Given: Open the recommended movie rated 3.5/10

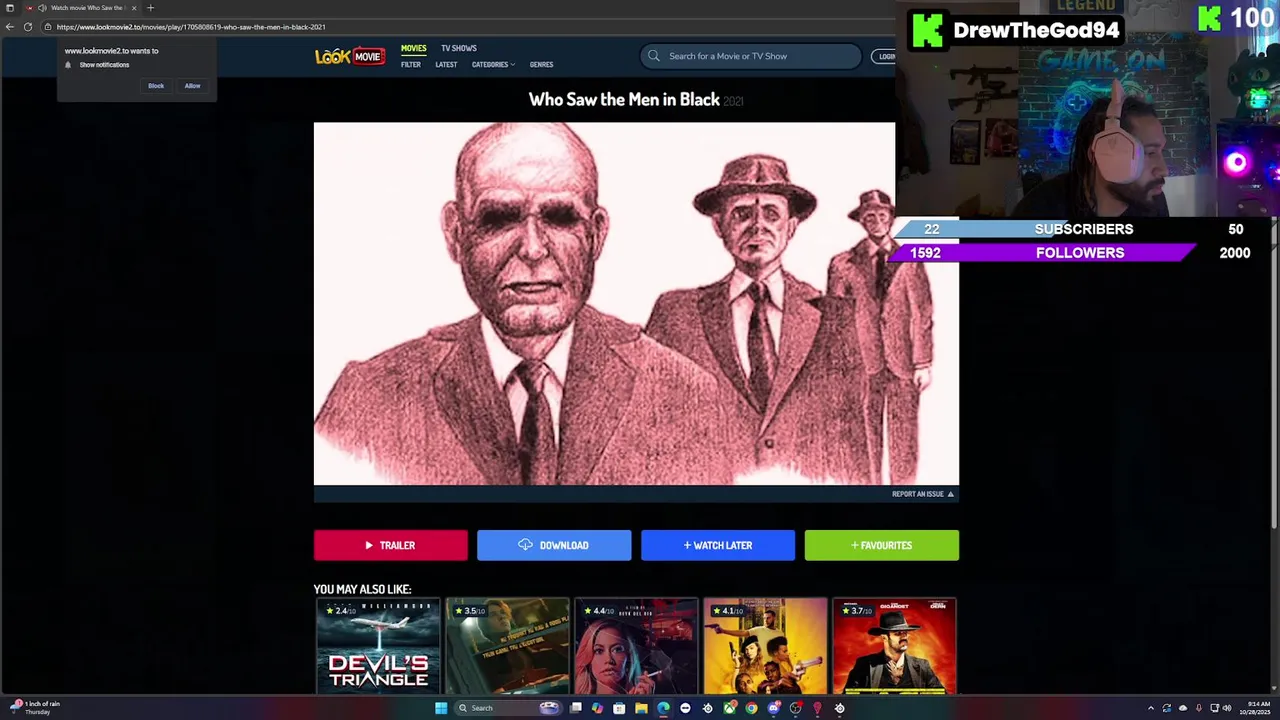Looking at the screenshot, I should [x=507, y=646].
